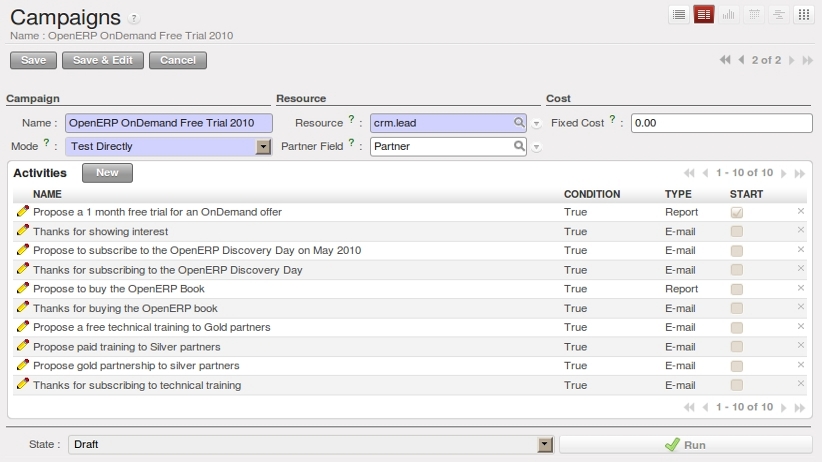Toggle Start checkbox for 'Propose to subscribe to Discovery Day'
Viewport: 822px width, 462px height.
coord(737,251)
